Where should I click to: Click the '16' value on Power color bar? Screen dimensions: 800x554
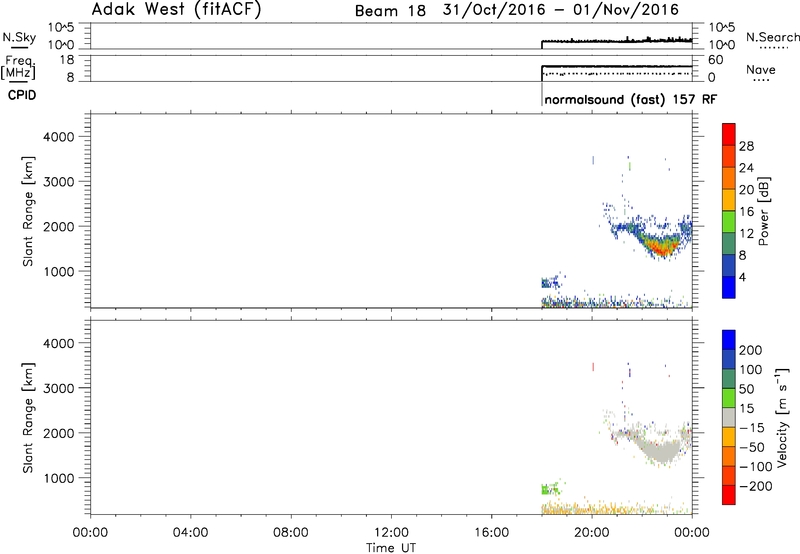tap(746, 212)
